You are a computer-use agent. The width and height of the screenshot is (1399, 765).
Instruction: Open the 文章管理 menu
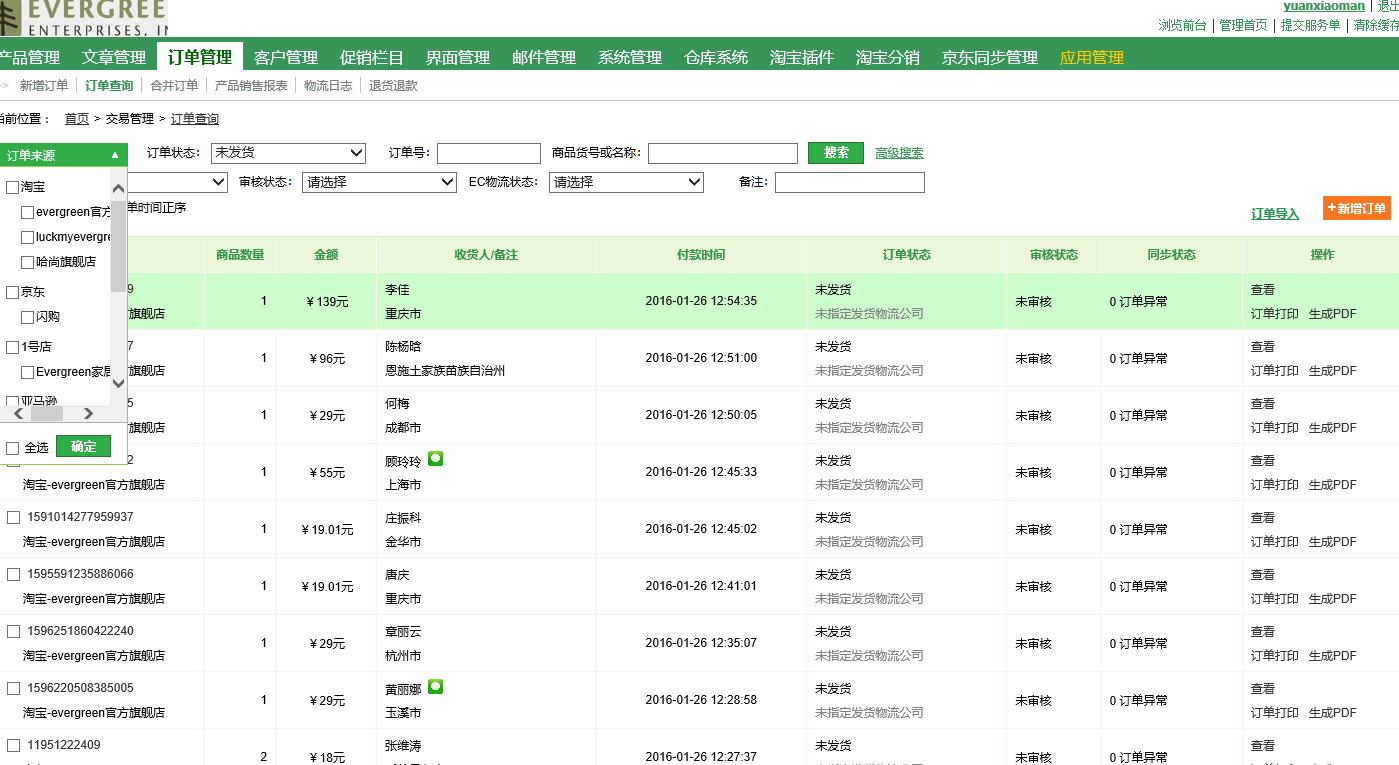point(114,58)
